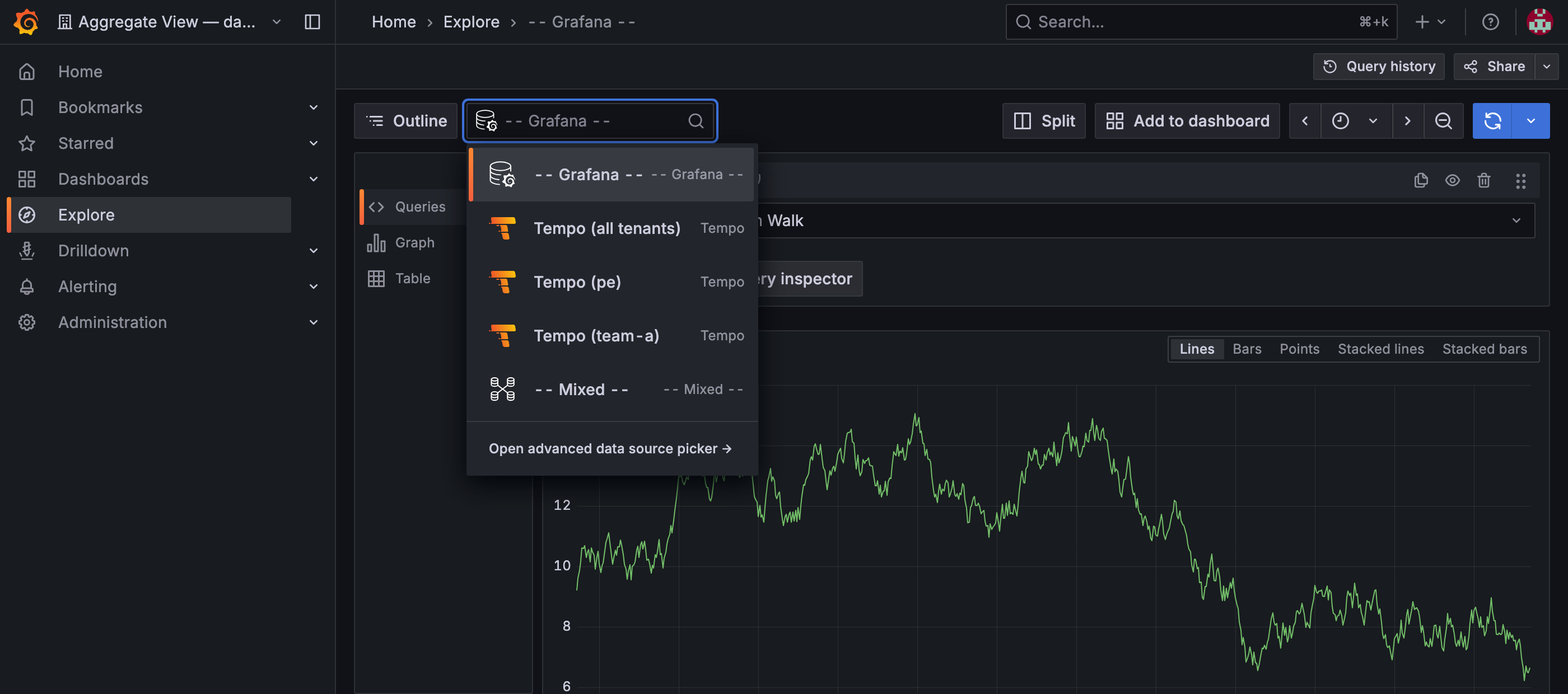Screen dimensions: 1568x694
Task: Select Tempo (all tenants) data source
Action: point(612,229)
